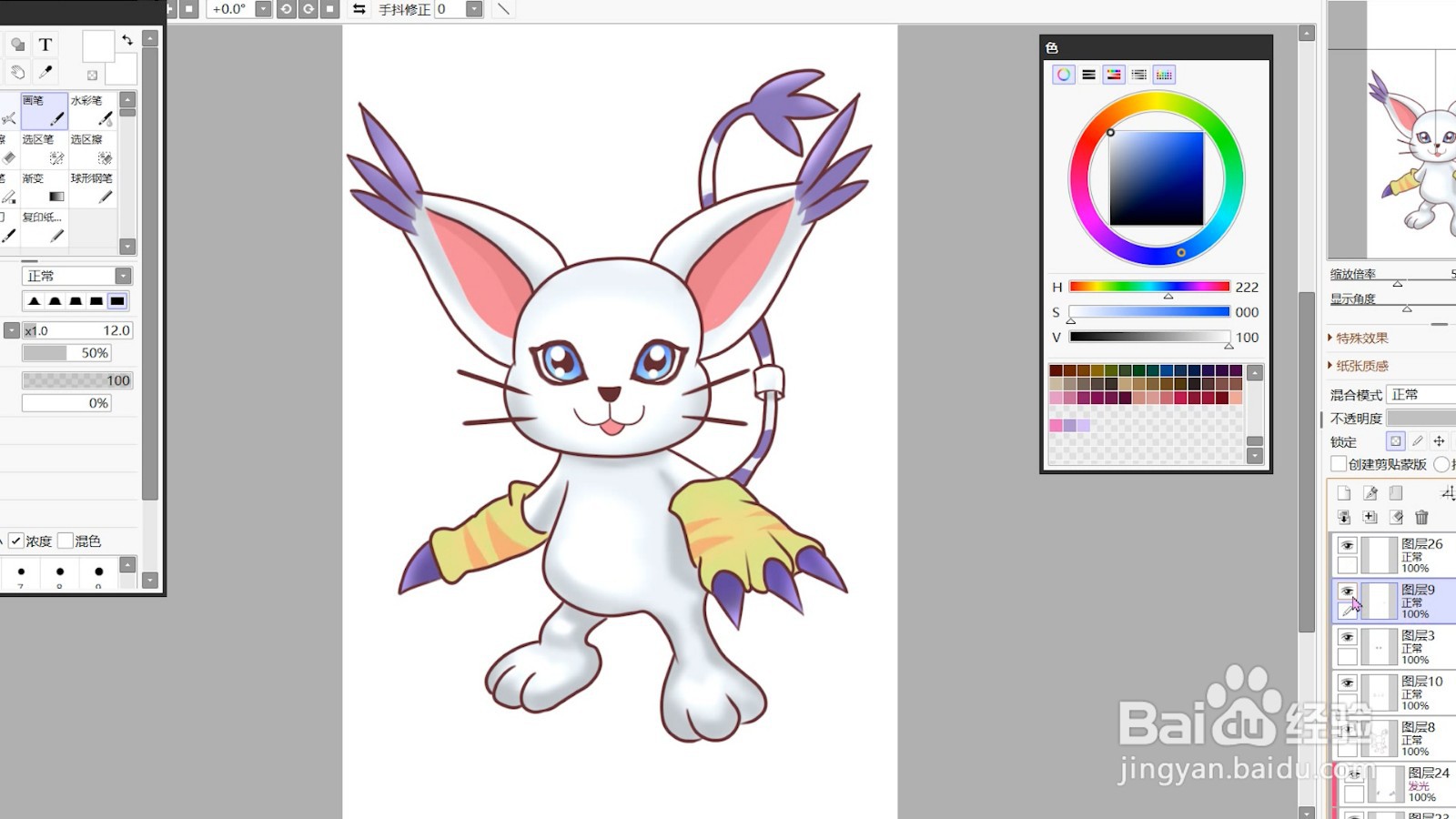Merge layer down with transfer-down icon
The width and height of the screenshot is (1456, 819).
coord(1344,517)
